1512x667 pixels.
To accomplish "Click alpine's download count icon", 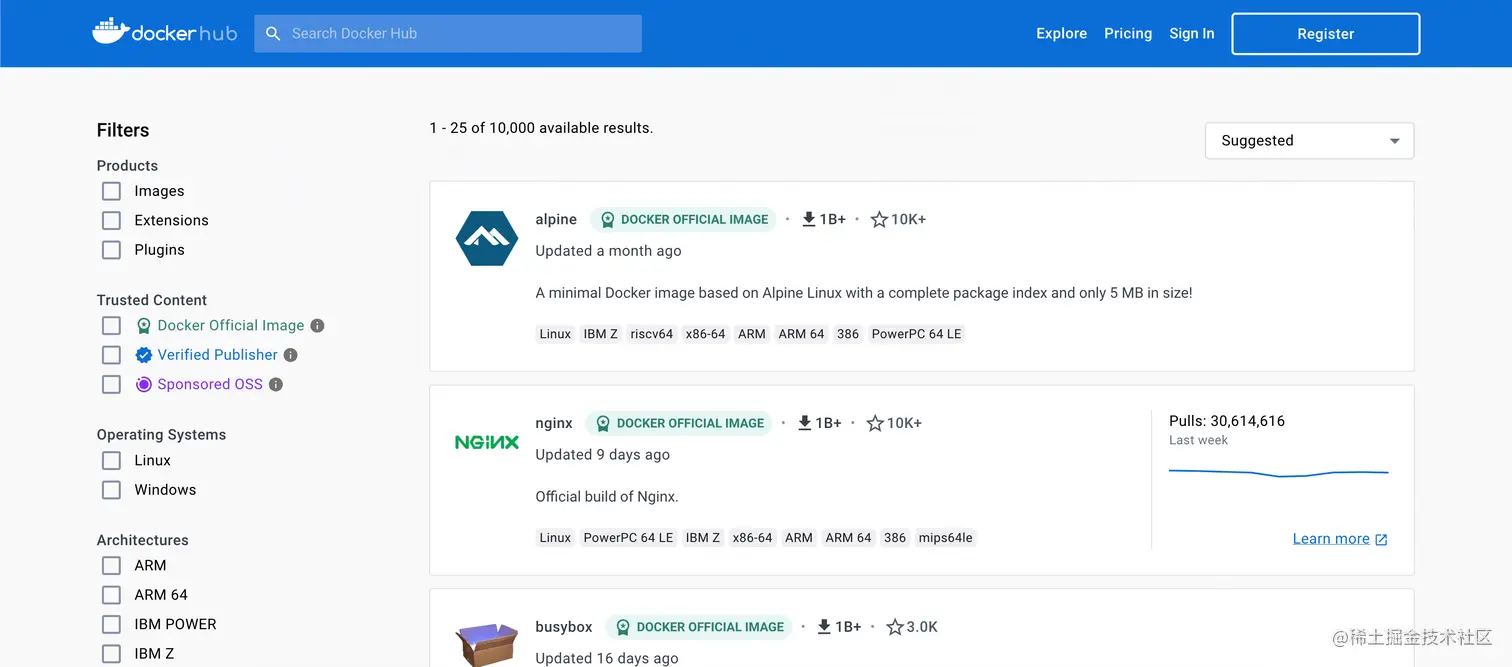I will [x=809, y=219].
